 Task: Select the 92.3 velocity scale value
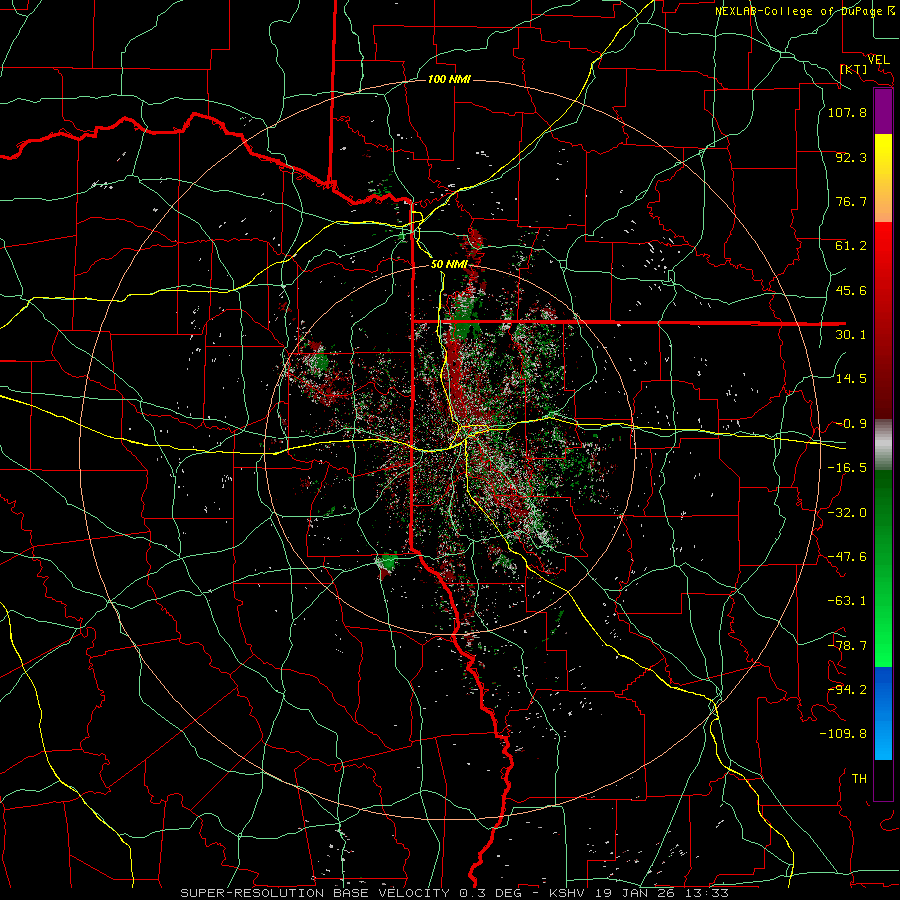851,157
